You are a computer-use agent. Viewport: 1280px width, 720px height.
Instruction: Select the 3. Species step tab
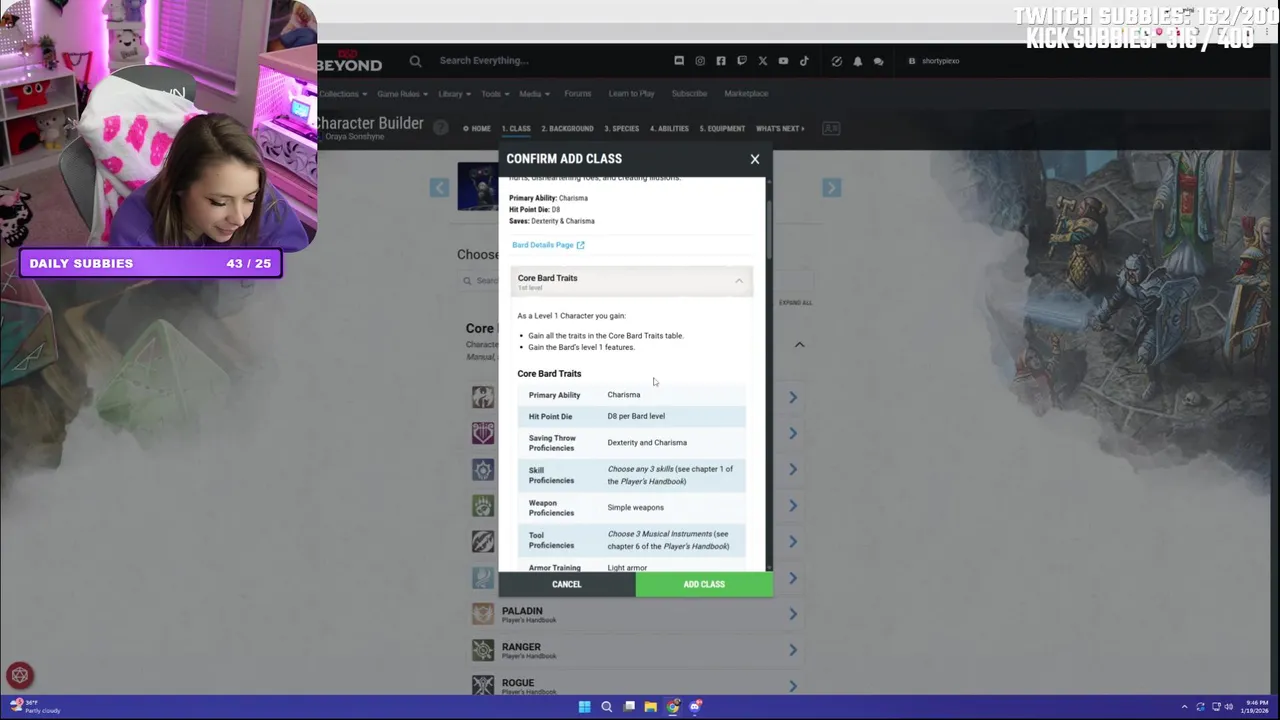tap(621, 129)
